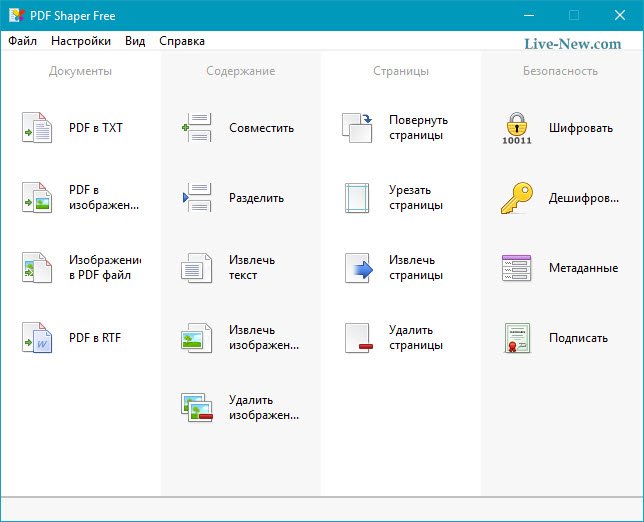The image size is (644, 522).
Task: Choose the Разделить label
Action: (256, 198)
